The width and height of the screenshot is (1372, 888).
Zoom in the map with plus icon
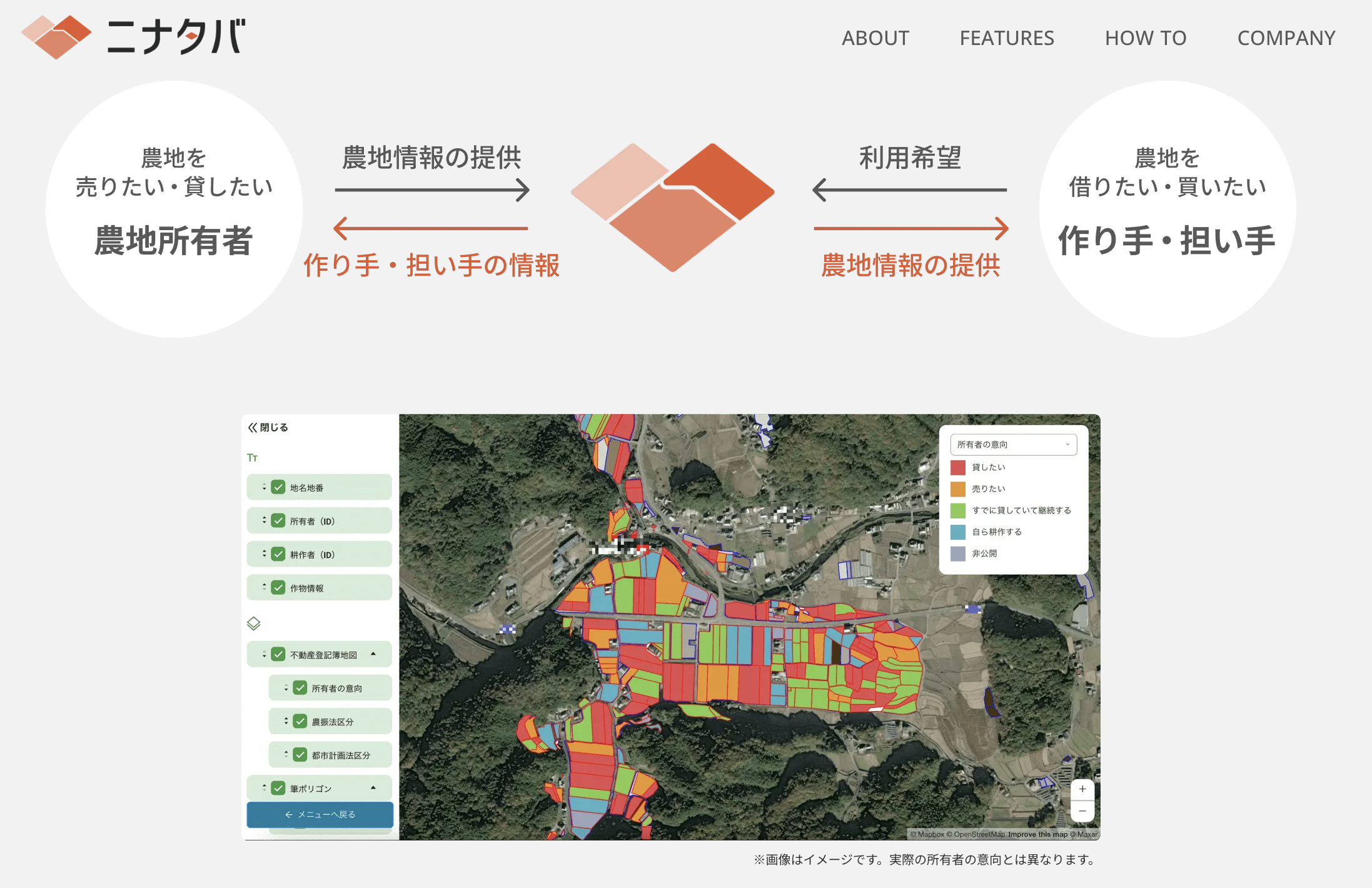[1082, 789]
